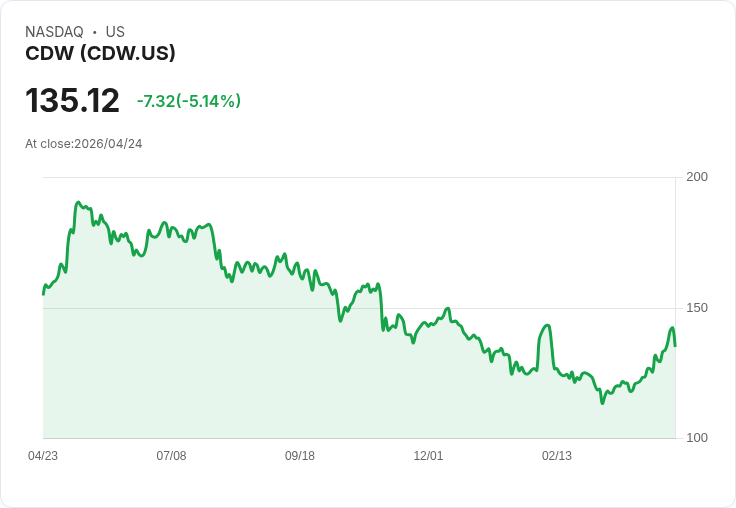Click the At close 2026/04/24 timestamp
Viewport: 736px width, 508px height.
pos(84,143)
